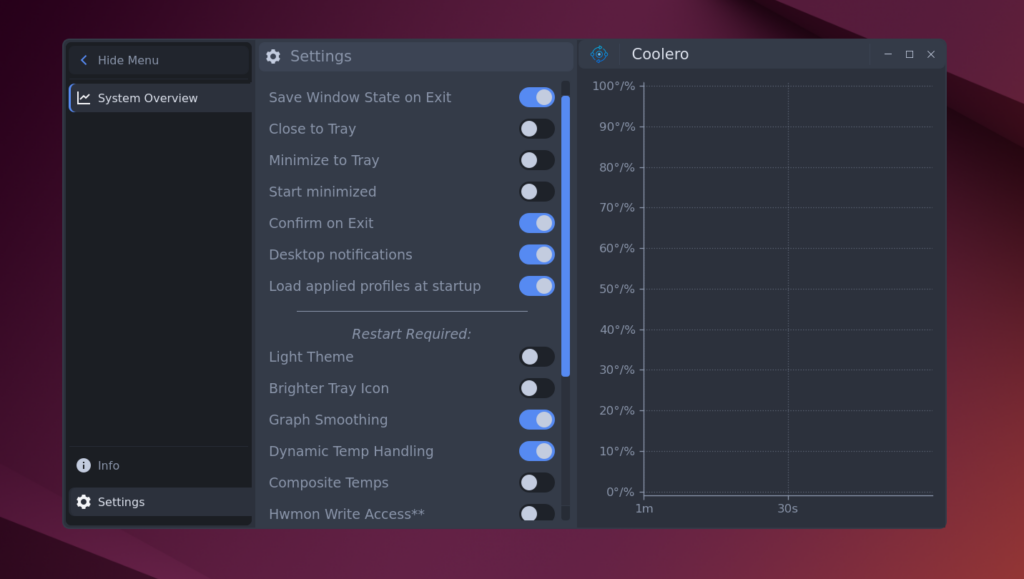Screen dimensions: 1024x579
Task: Click the System Overview chart icon
Action: tap(84, 98)
